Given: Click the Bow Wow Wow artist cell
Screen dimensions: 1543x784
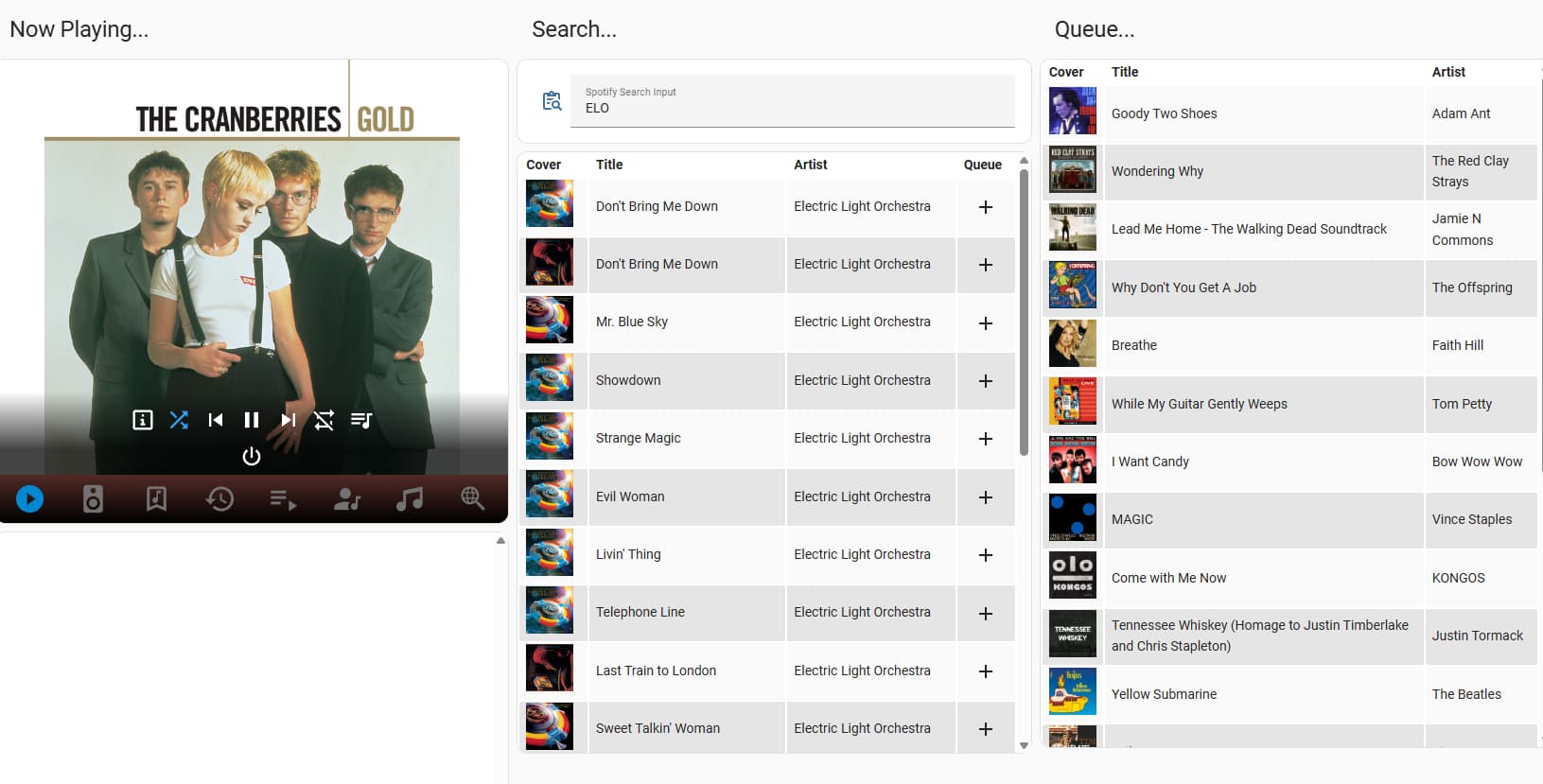Looking at the screenshot, I should (x=1481, y=462).
